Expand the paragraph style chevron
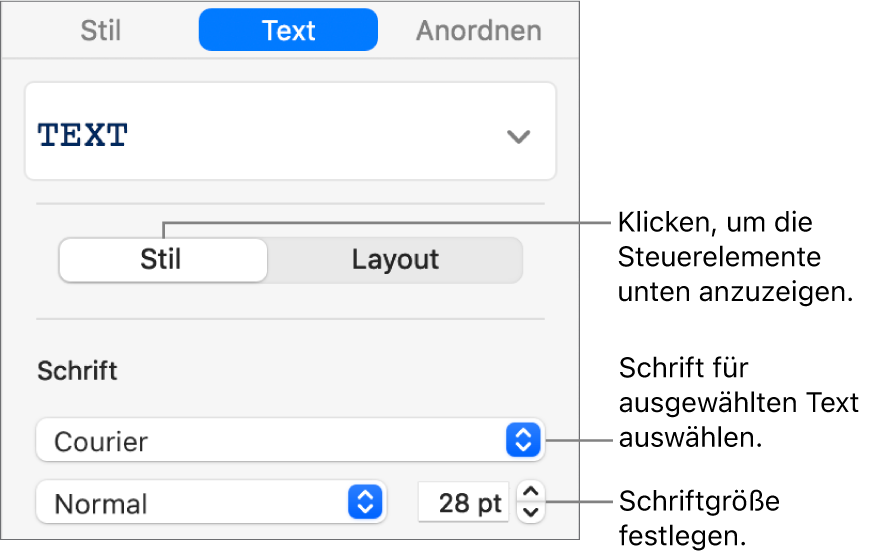The height and width of the screenshot is (558, 873). (x=518, y=137)
